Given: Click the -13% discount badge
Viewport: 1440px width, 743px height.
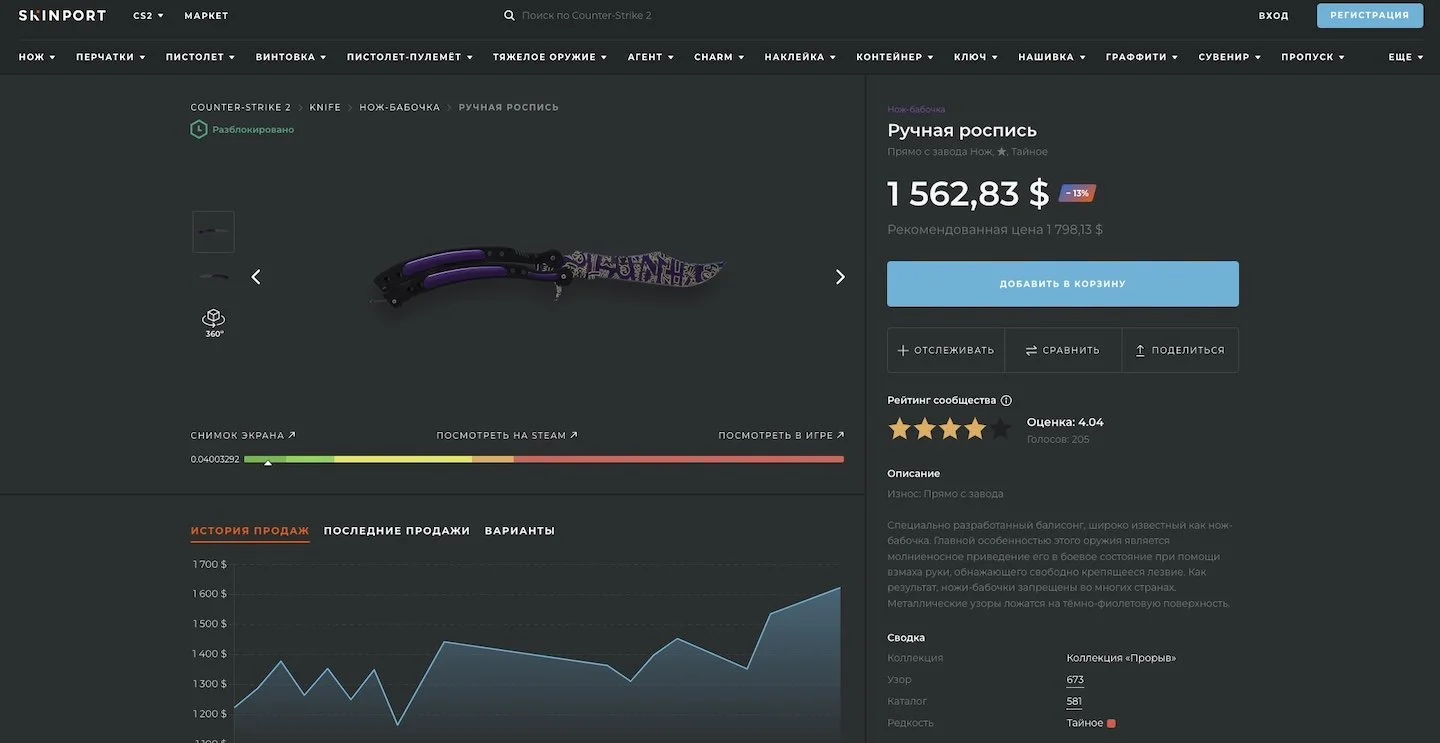Looking at the screenshot, I should point(1078,193).
